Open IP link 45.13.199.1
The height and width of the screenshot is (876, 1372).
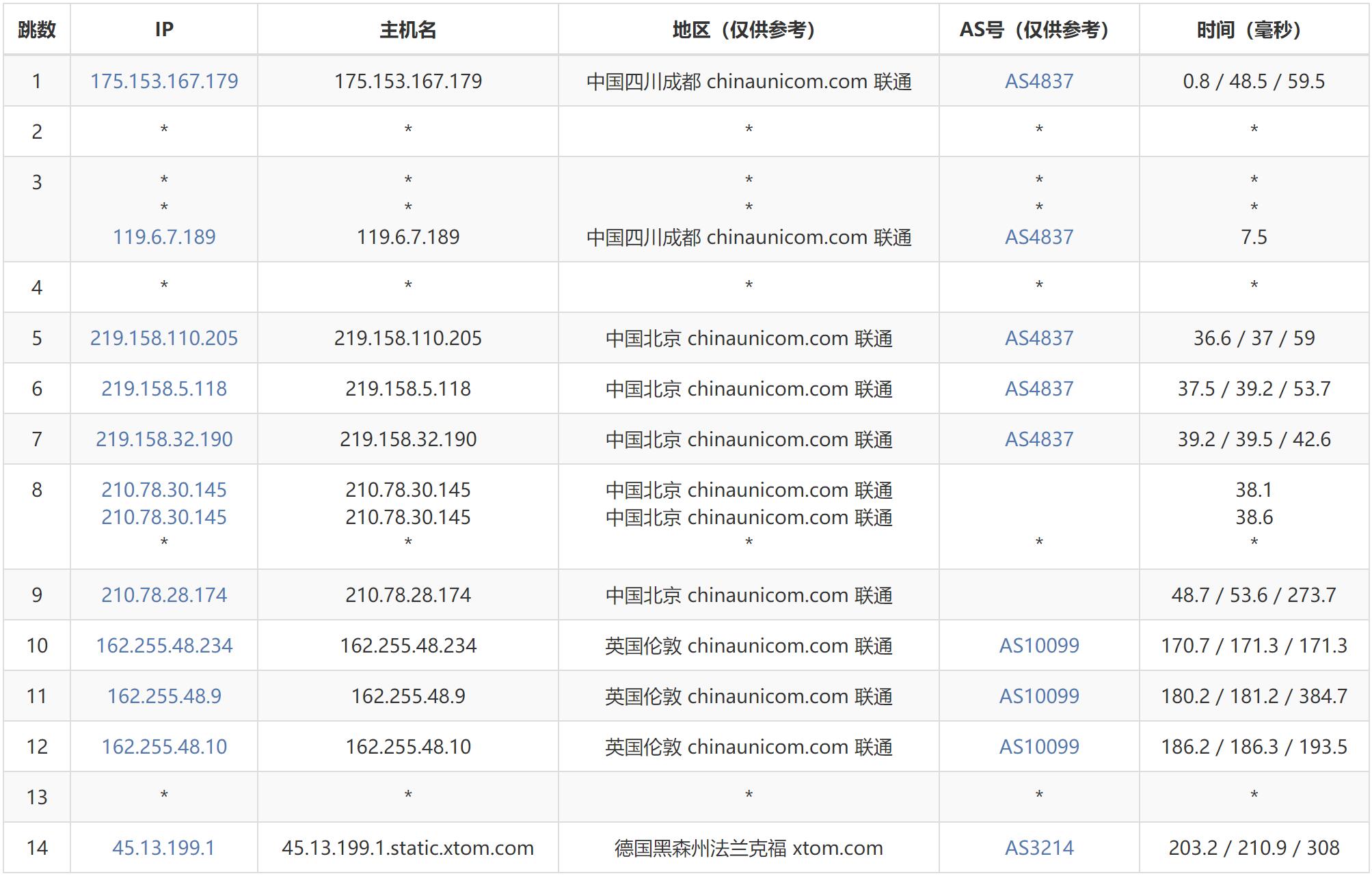(164, 848)
